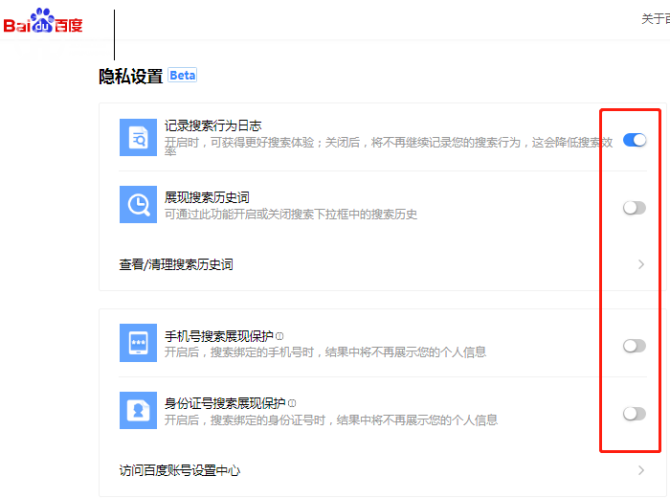670x499 pixels.
Task: Click the 身份证号搜索展现保护 title
Action: coord(225,403)
